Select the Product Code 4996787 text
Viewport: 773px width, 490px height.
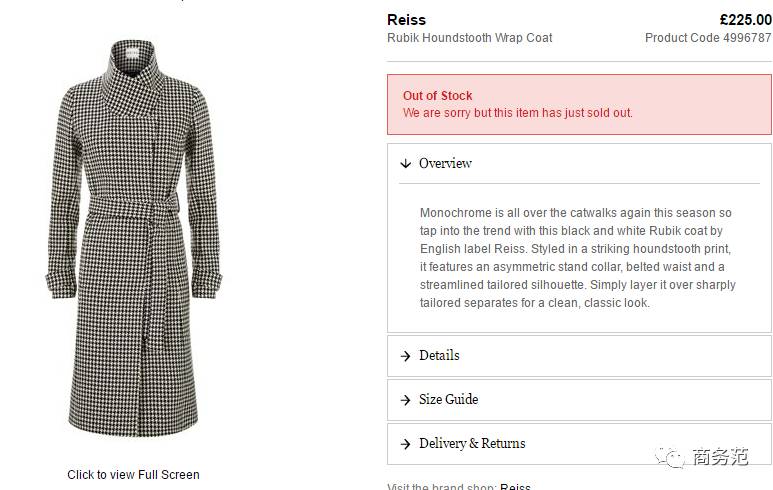click(708, 38)
